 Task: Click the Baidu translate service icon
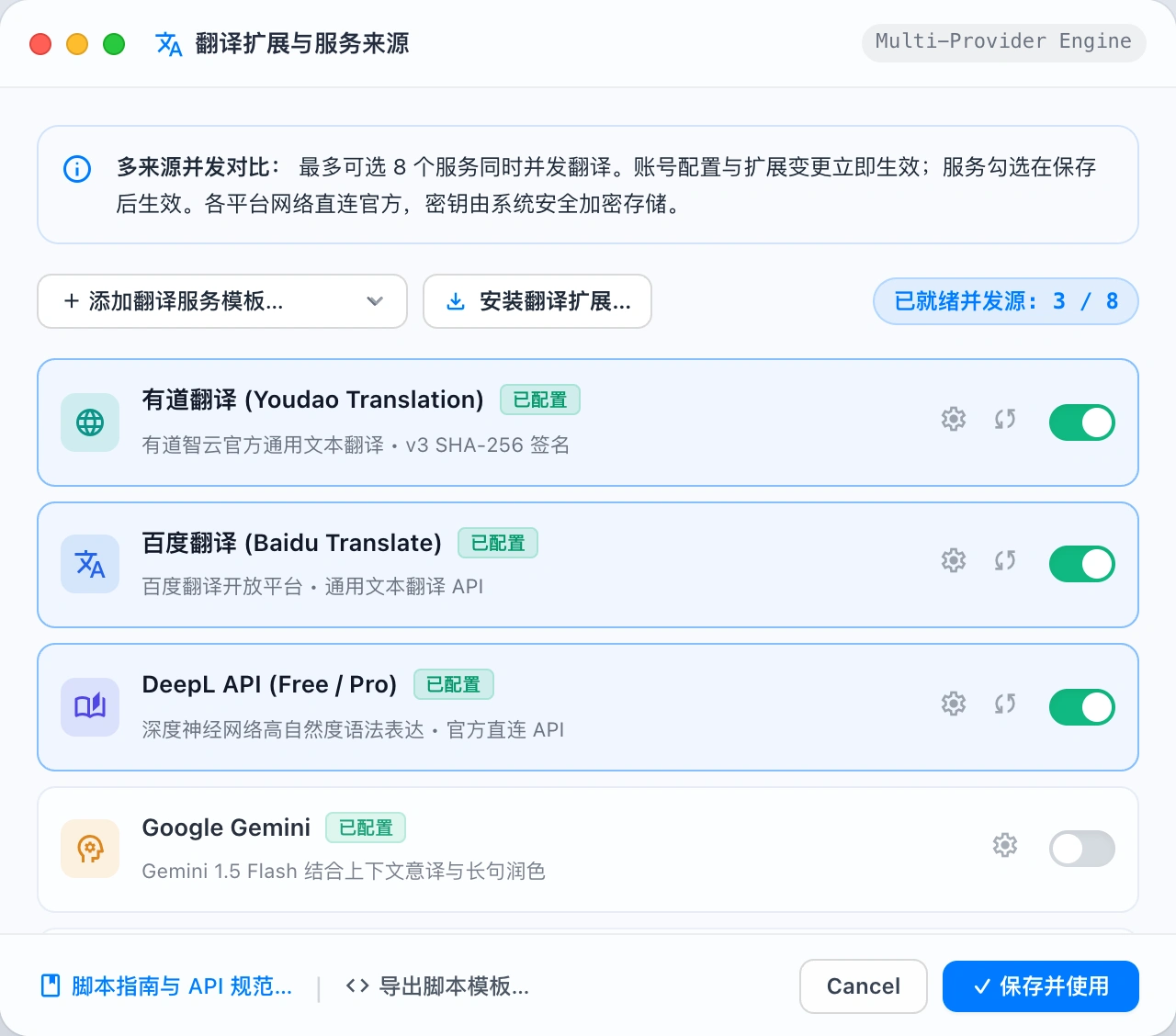90,564
